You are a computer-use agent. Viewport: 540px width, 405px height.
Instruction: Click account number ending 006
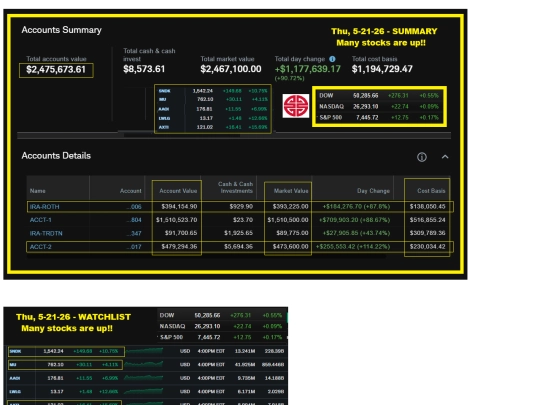(134, 207)
